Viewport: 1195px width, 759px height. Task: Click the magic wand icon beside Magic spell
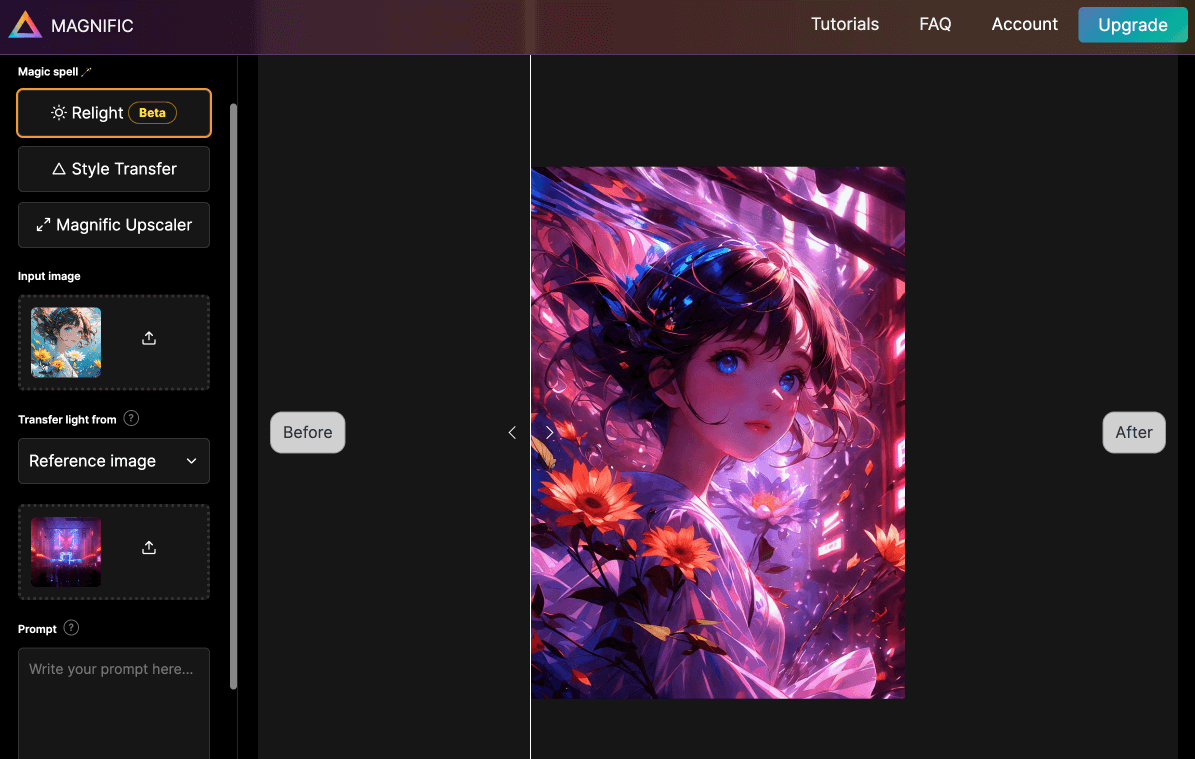click(x=87, y=72)
